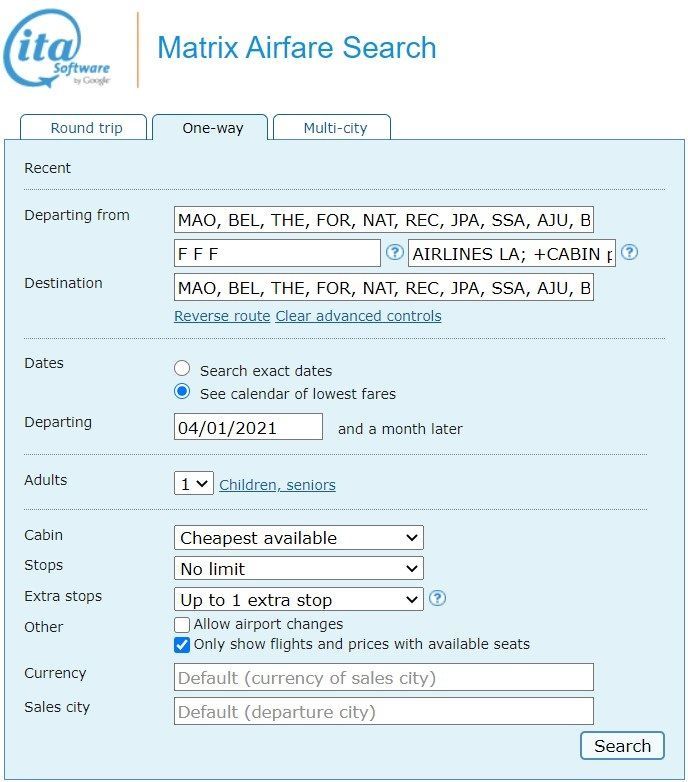Click the Matrix Airfare Search heading
This screenshot has width=688, height=782.
tap(297, 48)
